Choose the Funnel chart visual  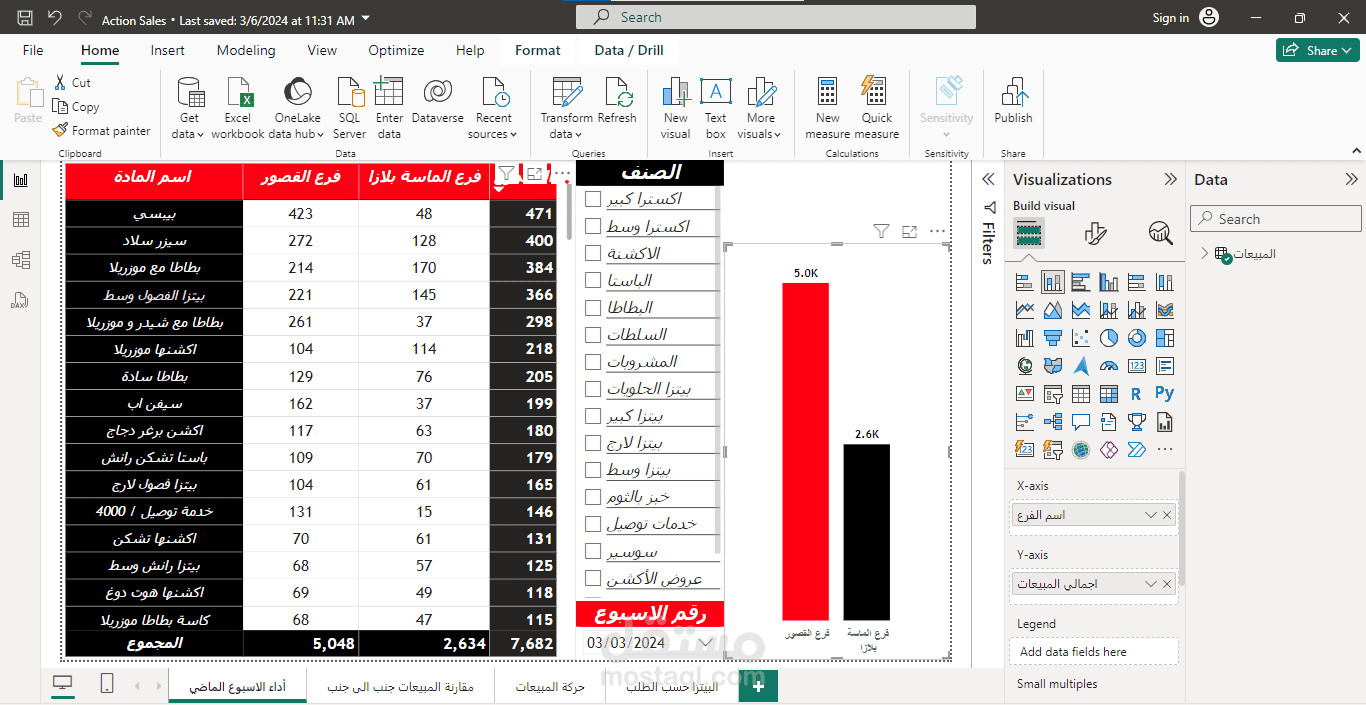(x=1052, y=338)
